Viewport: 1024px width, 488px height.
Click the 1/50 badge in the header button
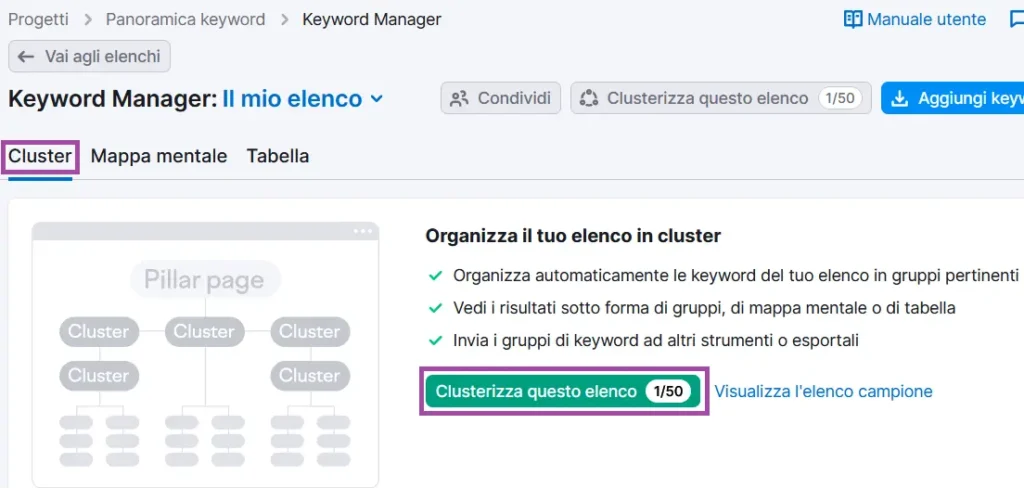840,98
